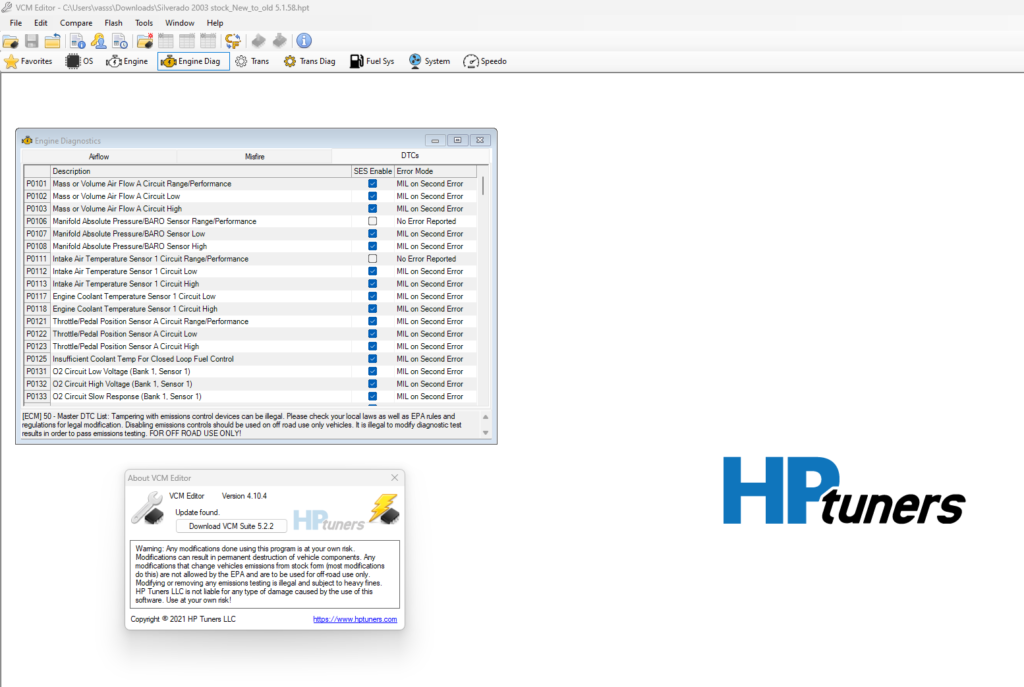
Task: Open the Tools menu
Action: pyautogui.click(x=144, y=23)
